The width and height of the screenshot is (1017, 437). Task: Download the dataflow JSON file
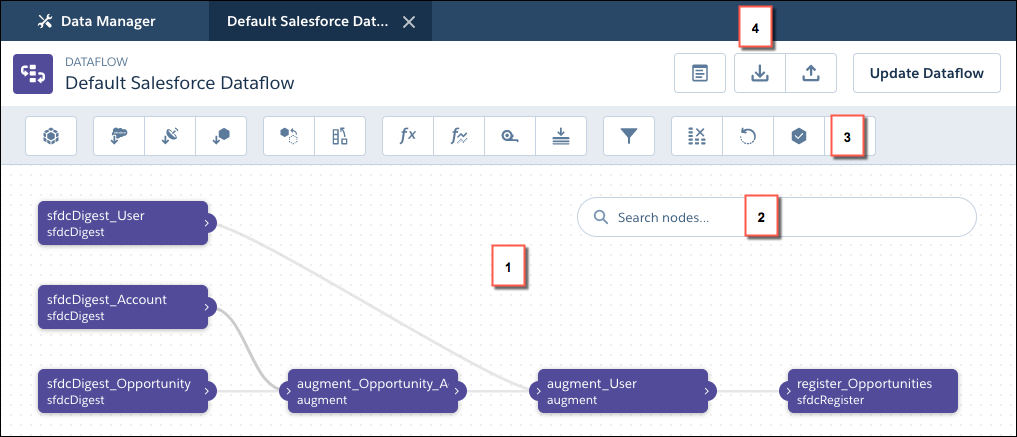[x=759, y=73]
